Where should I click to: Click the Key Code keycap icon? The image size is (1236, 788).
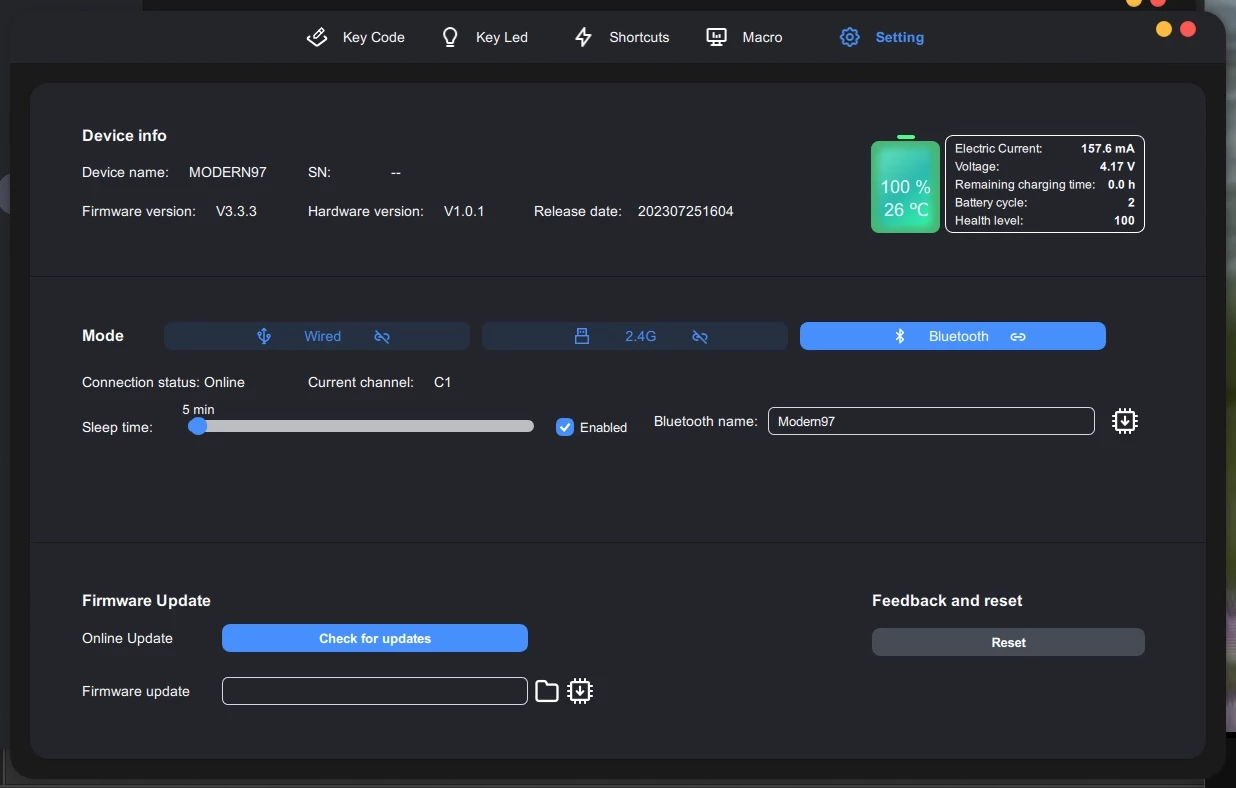pos(317,37)
